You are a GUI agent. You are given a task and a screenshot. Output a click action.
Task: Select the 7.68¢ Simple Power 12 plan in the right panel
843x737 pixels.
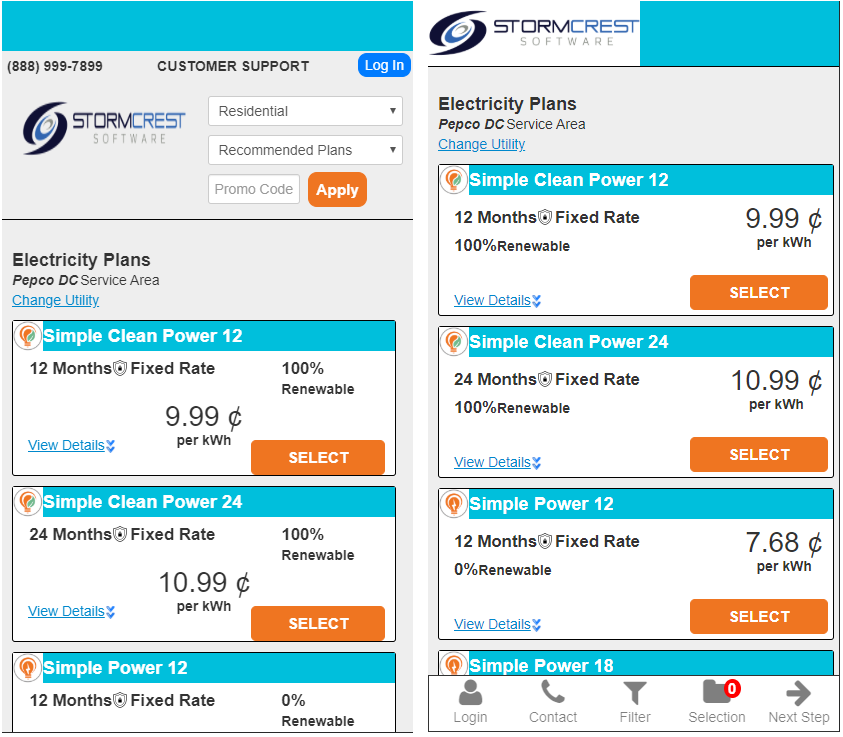click(x=759, y=617)
